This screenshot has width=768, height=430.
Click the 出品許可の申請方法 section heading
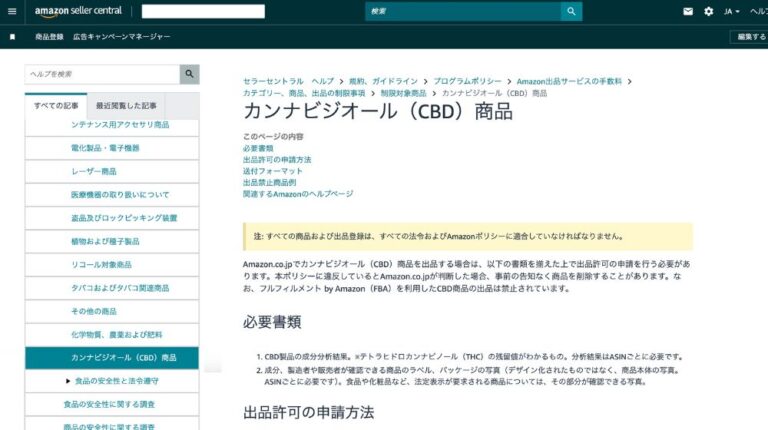click(309, 412)
